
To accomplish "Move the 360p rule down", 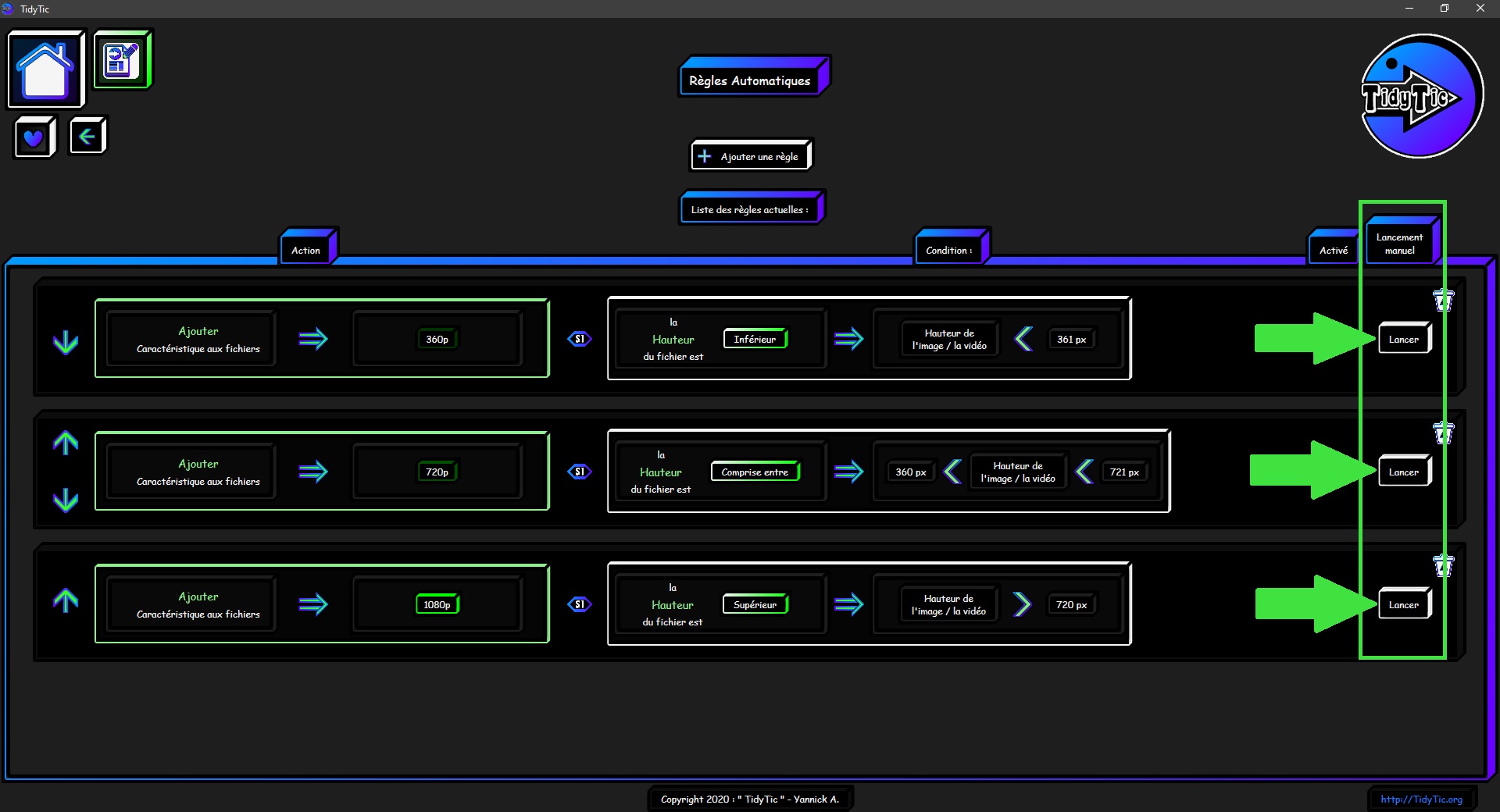I will pos(66,342).
